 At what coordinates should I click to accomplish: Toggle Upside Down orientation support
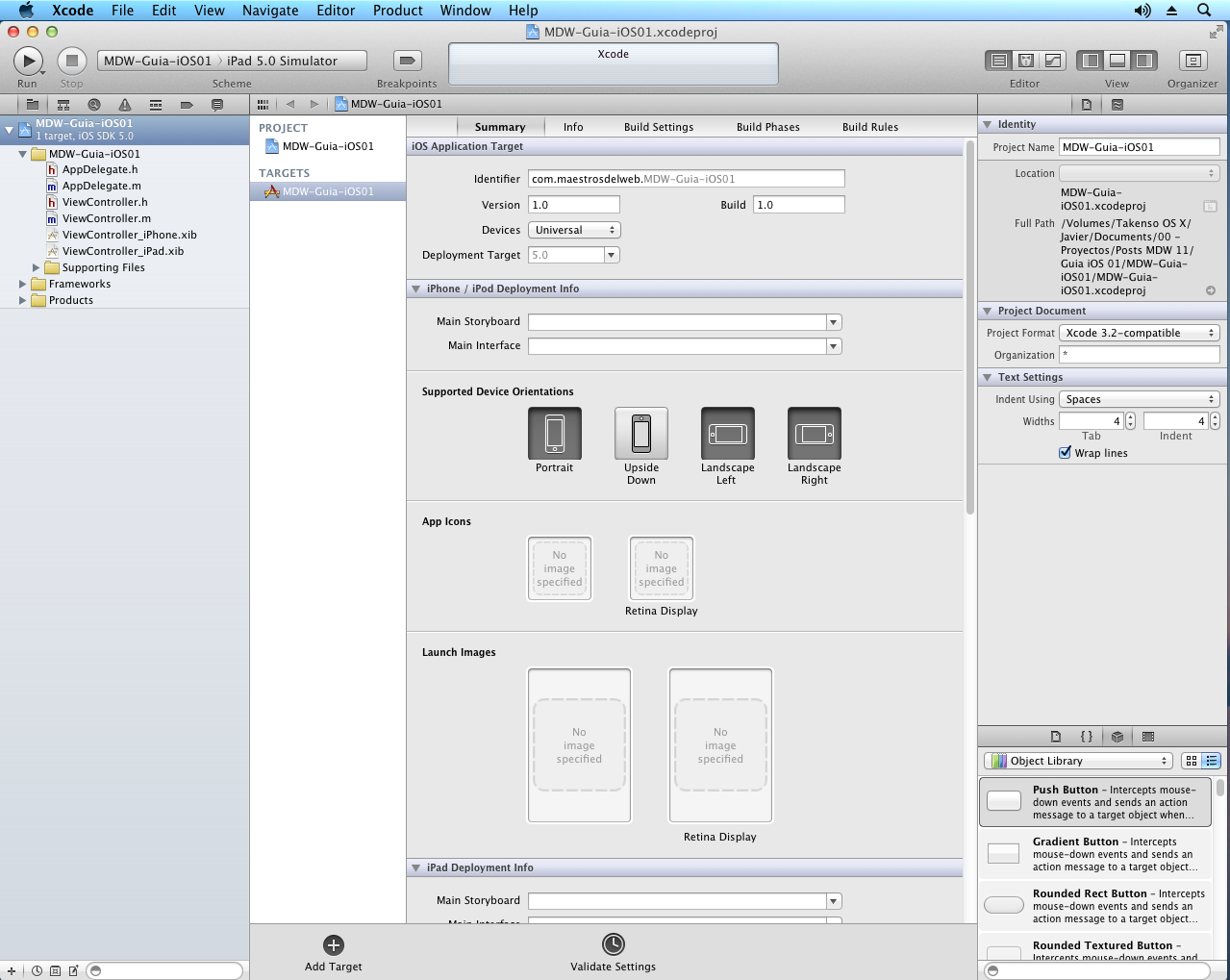[641, 433]
